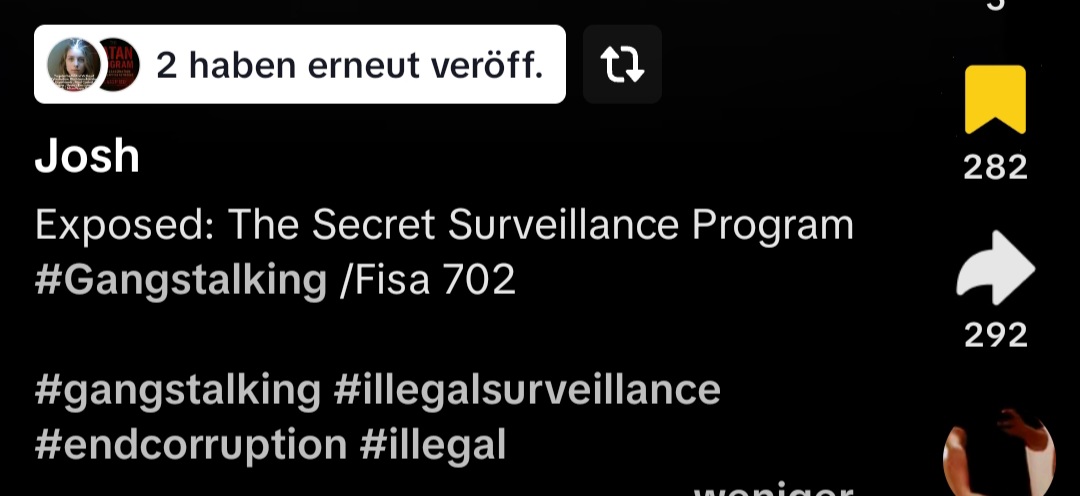The height and width of the screenshot is (496, 1080).
Task: Tap the bold #Gangstalking hashtag
Action: [180, 280]
